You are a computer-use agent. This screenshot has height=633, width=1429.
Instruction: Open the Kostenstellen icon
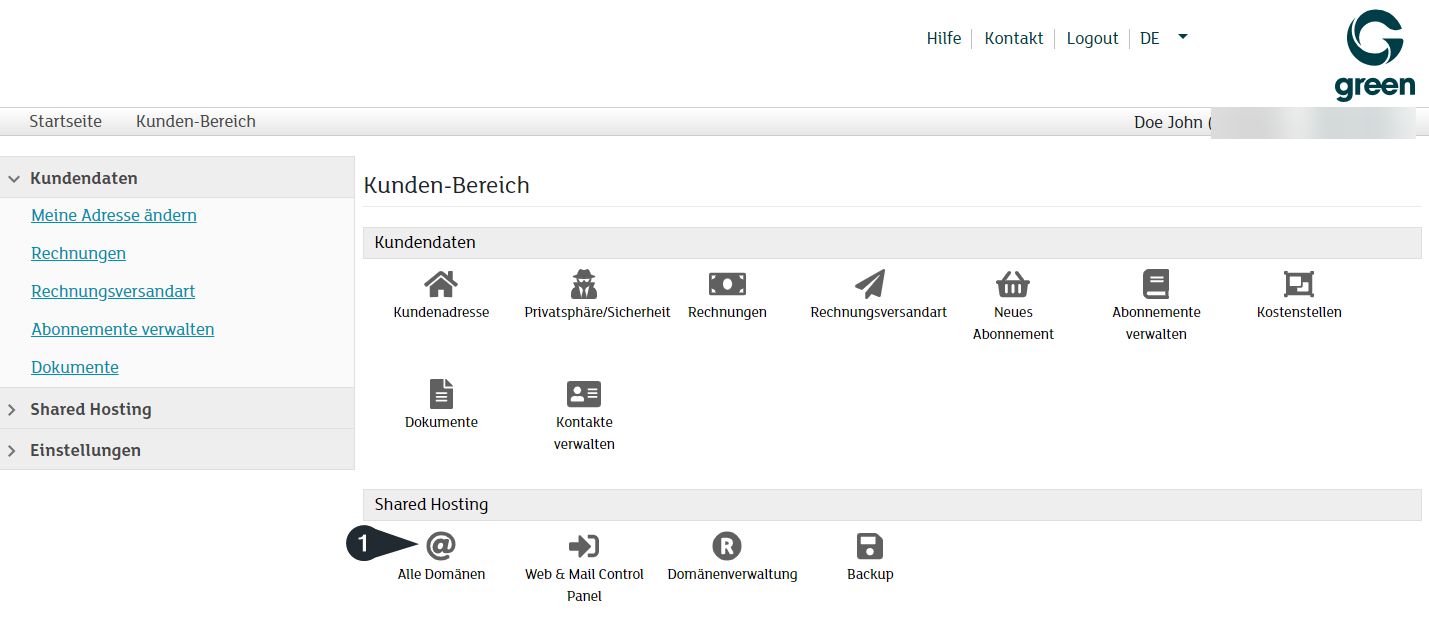point(1298,285)
